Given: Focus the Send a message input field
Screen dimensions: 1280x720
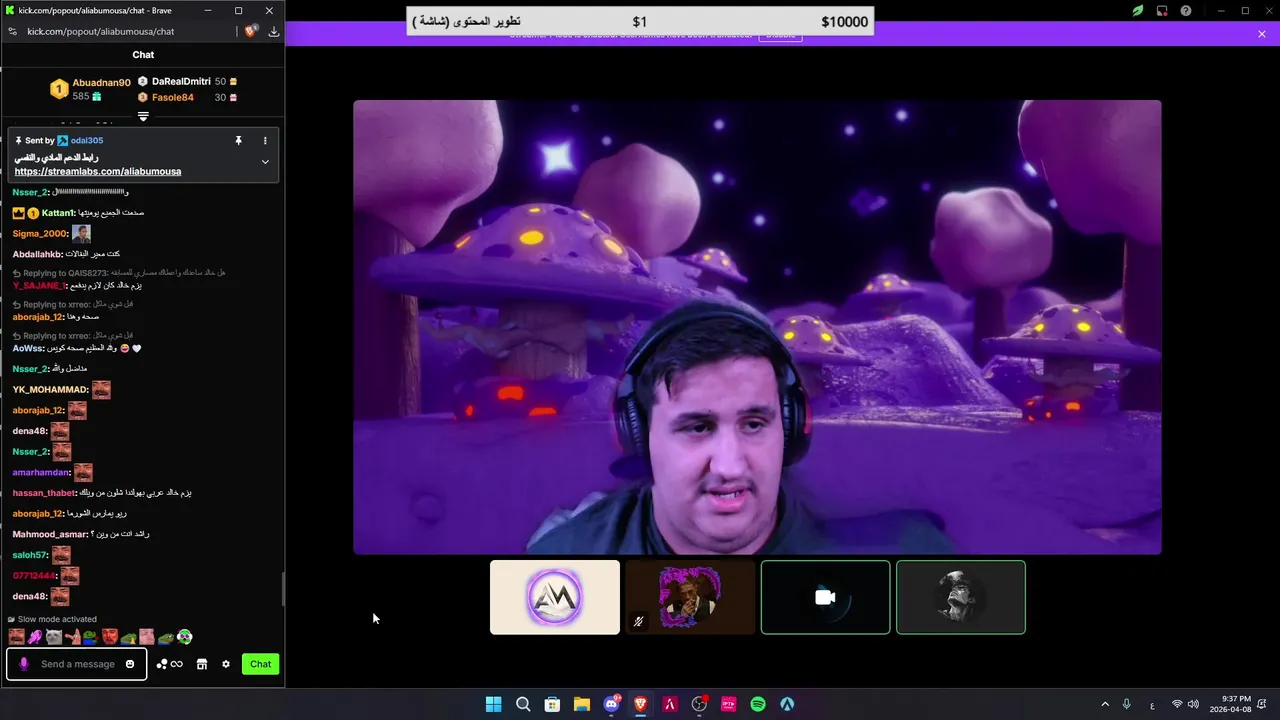Looking at the screenshot, I should coord(78,664).
